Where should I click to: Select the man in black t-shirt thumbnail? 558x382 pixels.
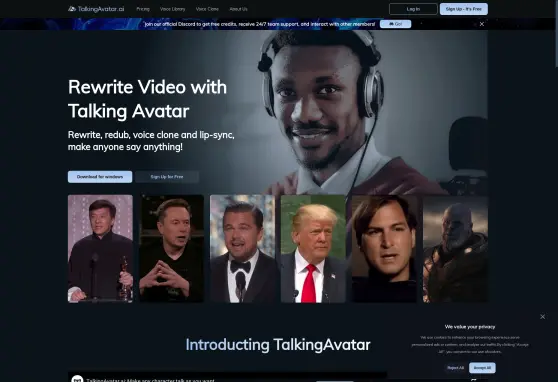click(172, 248)
